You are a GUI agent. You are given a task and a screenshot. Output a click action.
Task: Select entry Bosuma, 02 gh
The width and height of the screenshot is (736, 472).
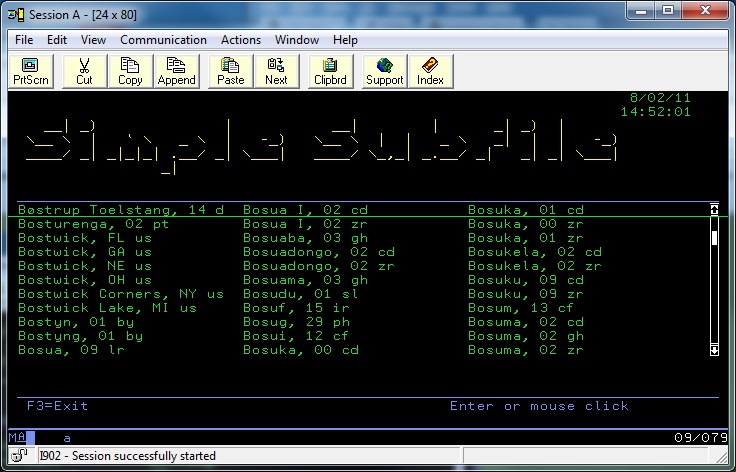point(526,336)
